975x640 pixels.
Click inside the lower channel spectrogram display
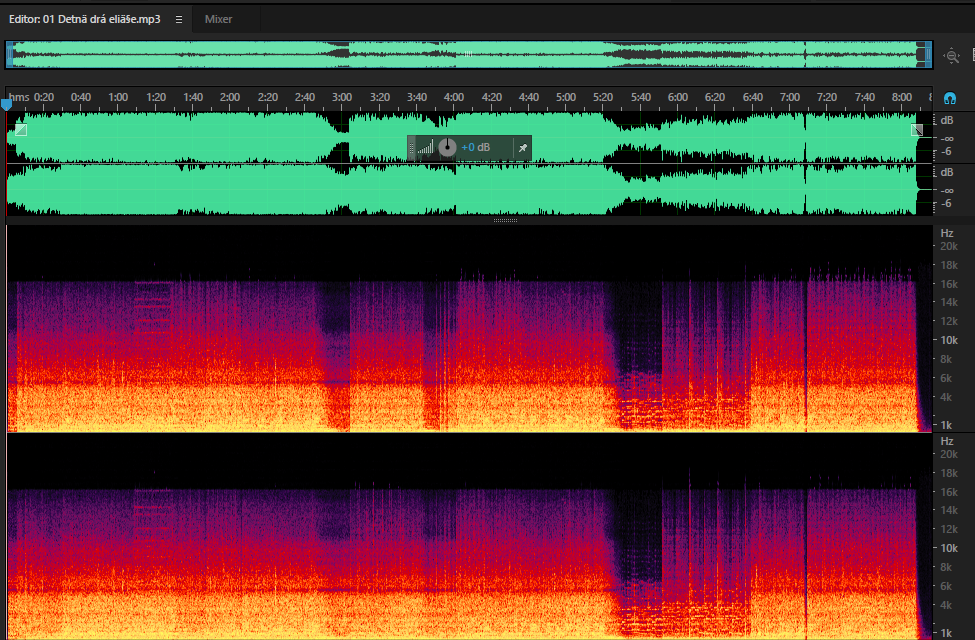(x=469, y=537)
